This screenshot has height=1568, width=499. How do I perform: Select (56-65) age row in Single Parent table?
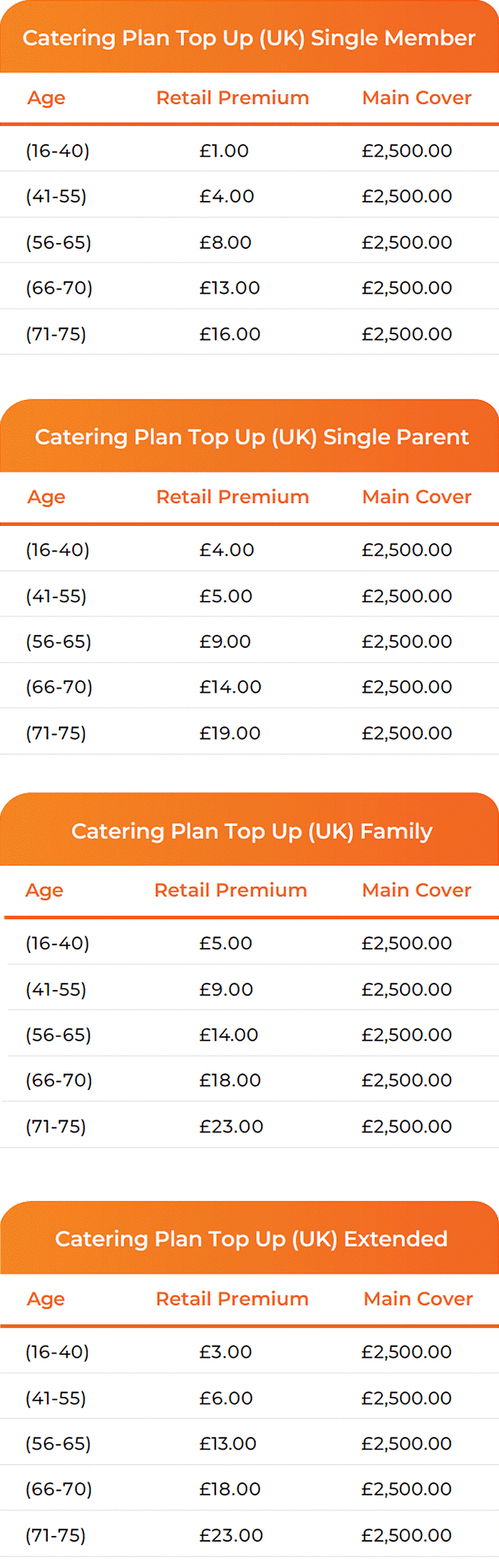pos(249,641)
